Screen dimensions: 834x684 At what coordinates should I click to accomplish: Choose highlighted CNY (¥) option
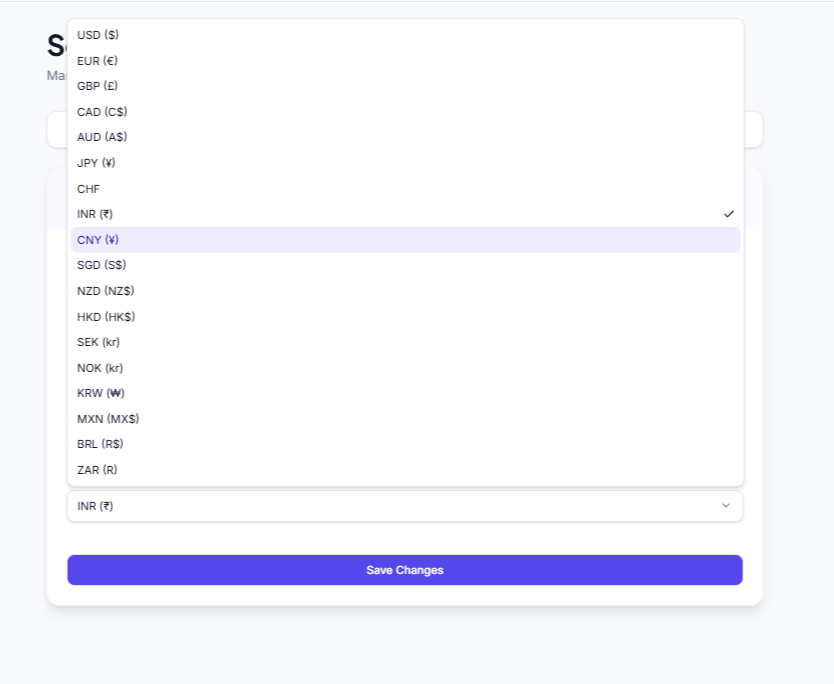click(98, 240)
